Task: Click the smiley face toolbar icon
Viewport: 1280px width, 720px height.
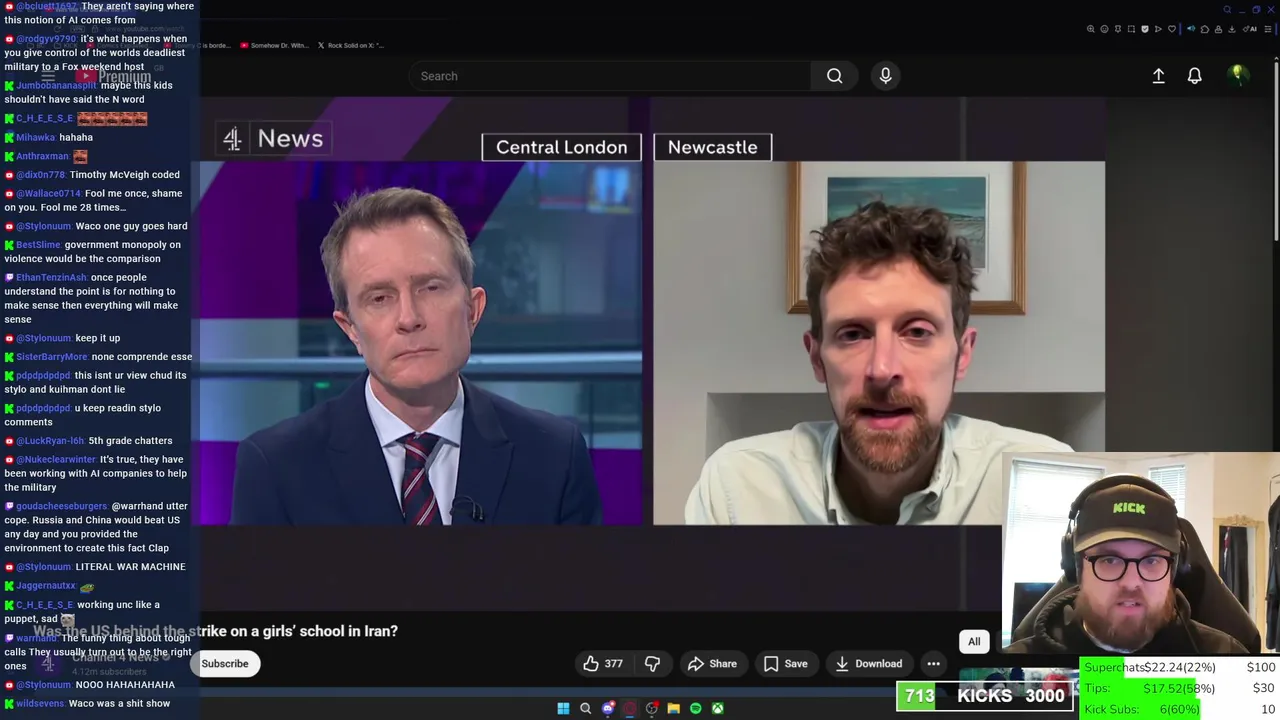Action: click(1104, 29)
